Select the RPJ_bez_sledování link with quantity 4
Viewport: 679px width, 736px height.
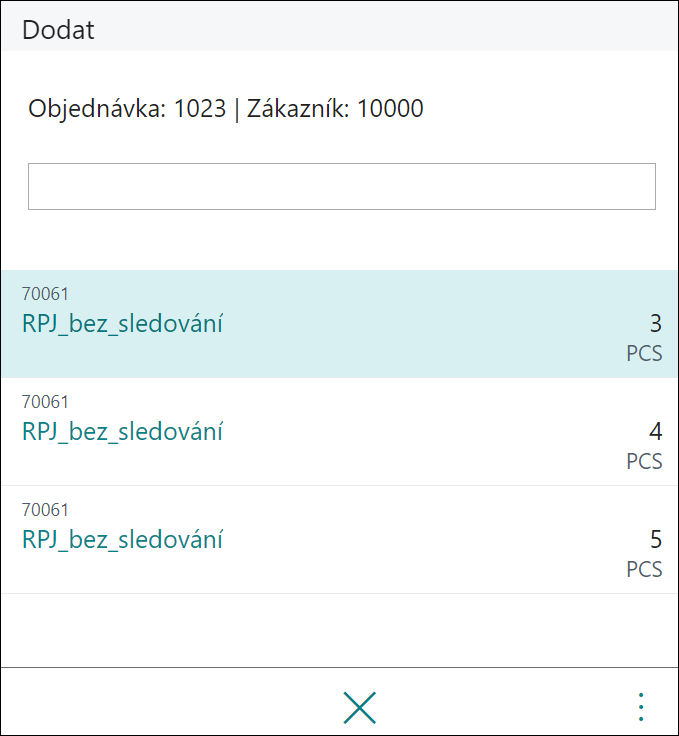(122, 432)
